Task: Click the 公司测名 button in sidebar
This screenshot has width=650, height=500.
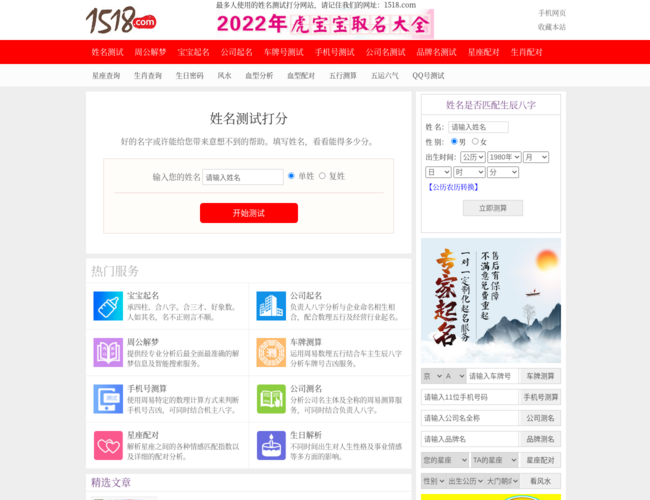Action: [x=540, y=418]
